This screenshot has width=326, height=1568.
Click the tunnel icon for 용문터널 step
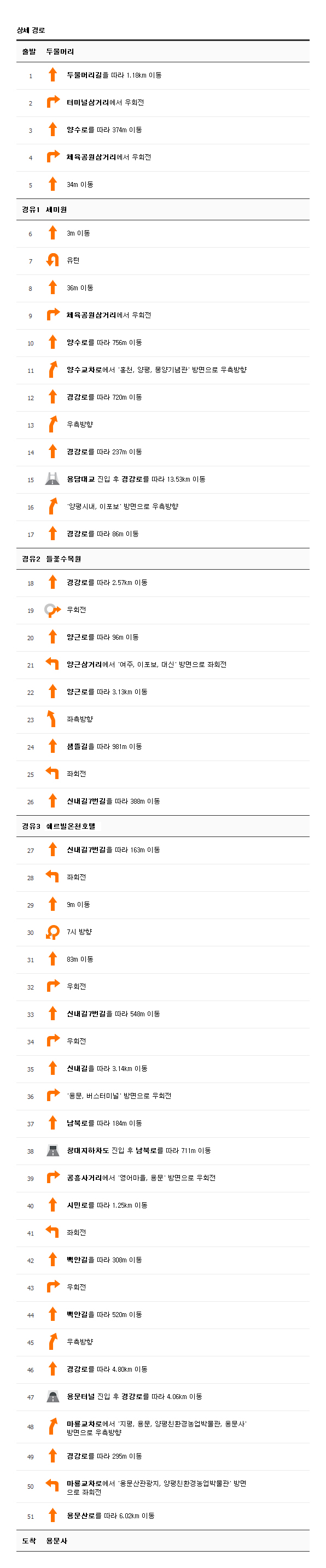[x=53, y=1396]
